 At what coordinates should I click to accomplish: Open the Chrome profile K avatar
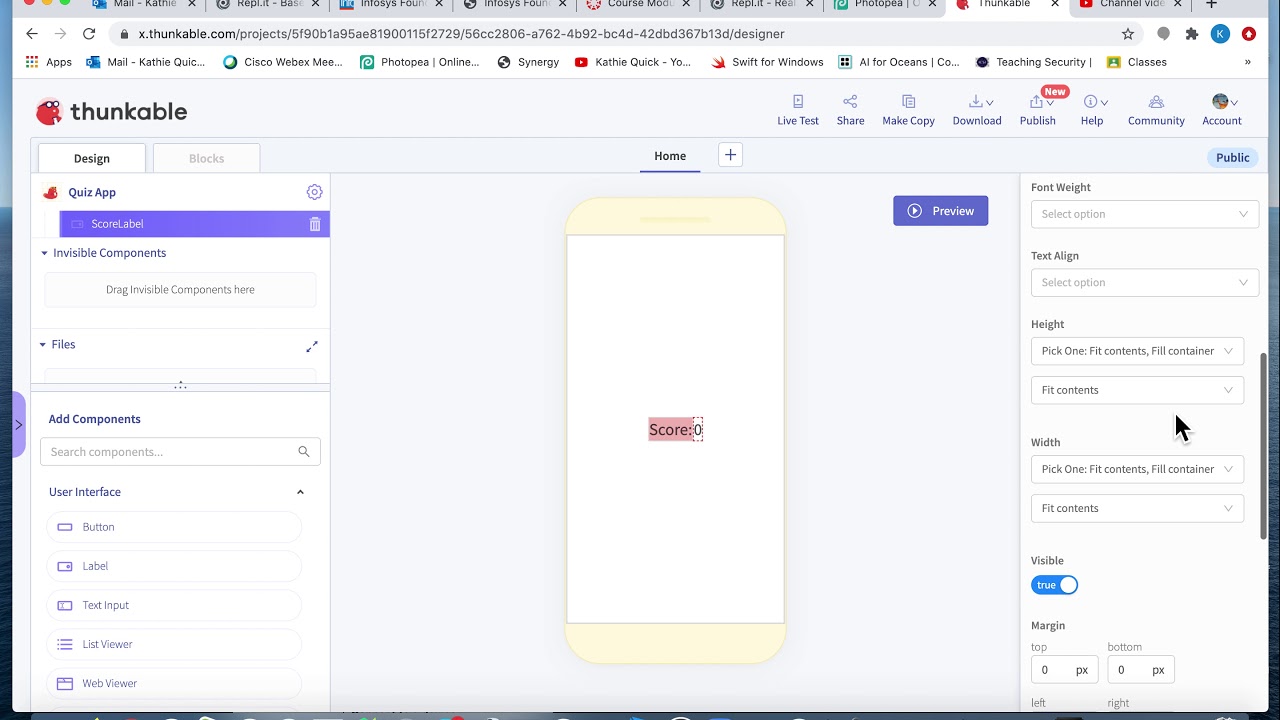pos(1220,34)
